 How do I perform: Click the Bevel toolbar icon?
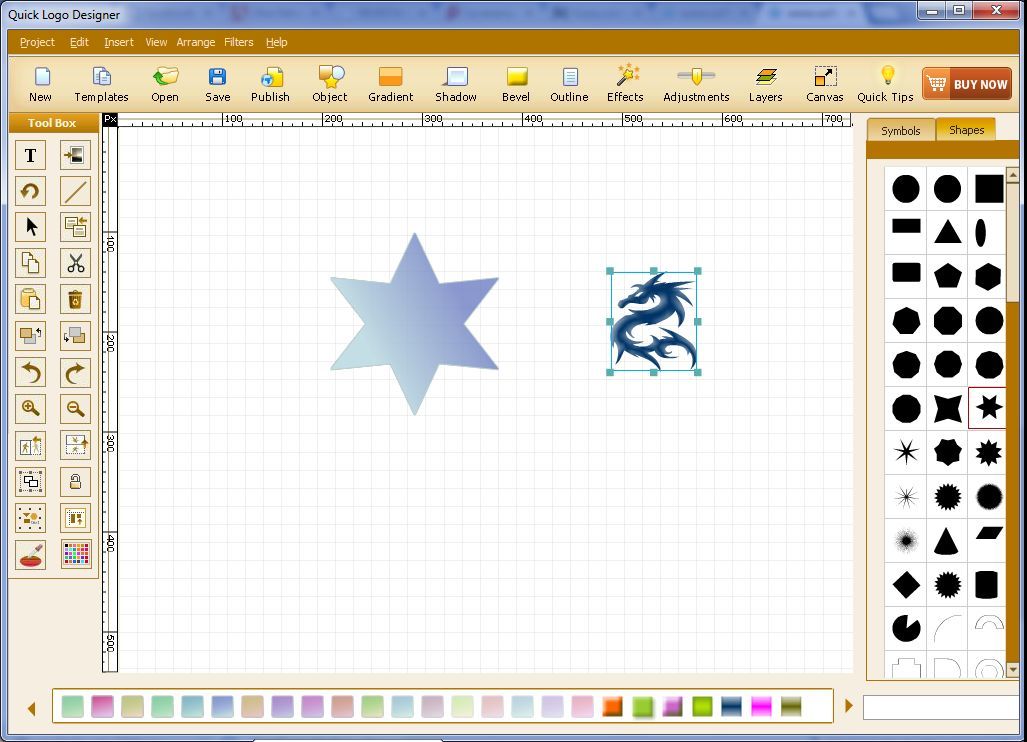tap(515, 83)
